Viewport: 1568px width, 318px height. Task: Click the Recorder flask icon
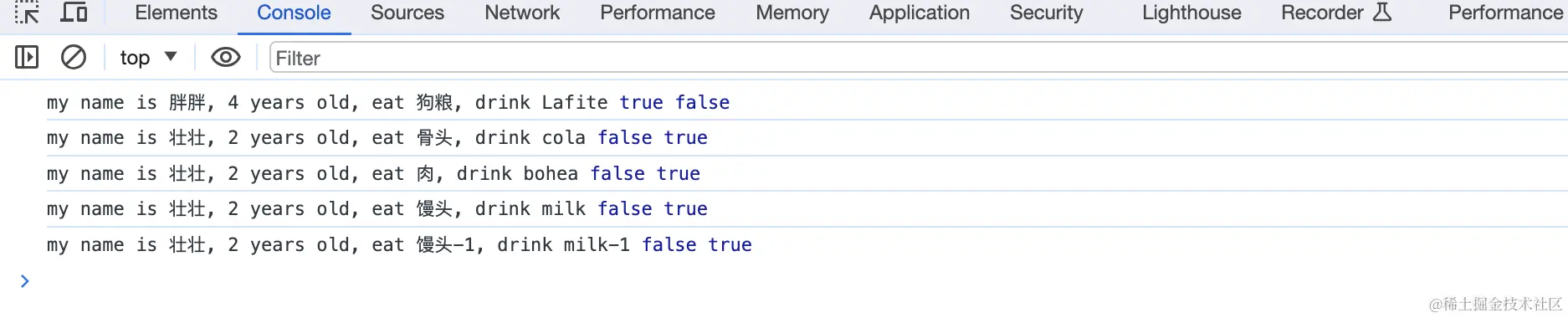[1382, 12]
